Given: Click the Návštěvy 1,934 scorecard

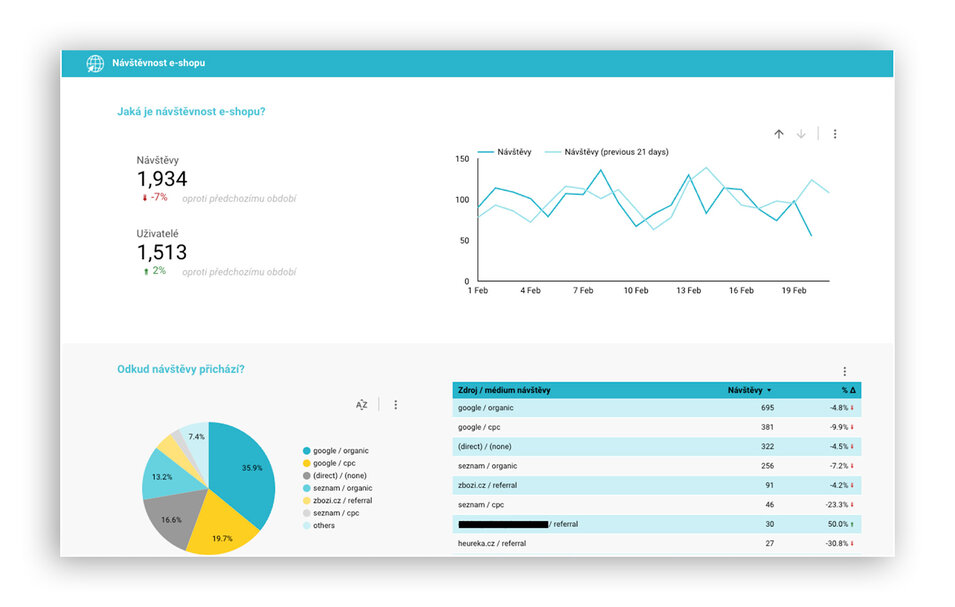Looking at the screenshot, I should tap(162, 179).
